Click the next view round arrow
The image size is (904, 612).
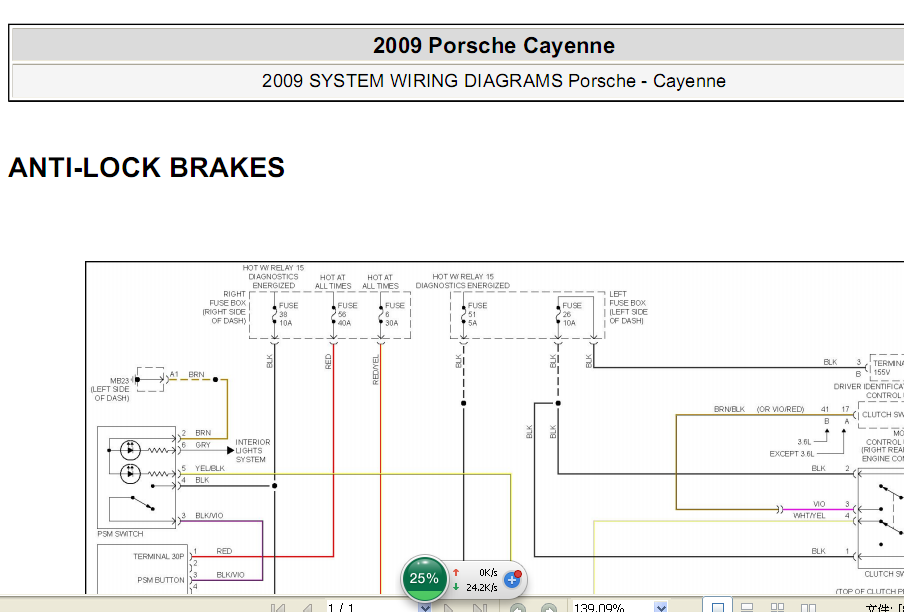[549, 608]
